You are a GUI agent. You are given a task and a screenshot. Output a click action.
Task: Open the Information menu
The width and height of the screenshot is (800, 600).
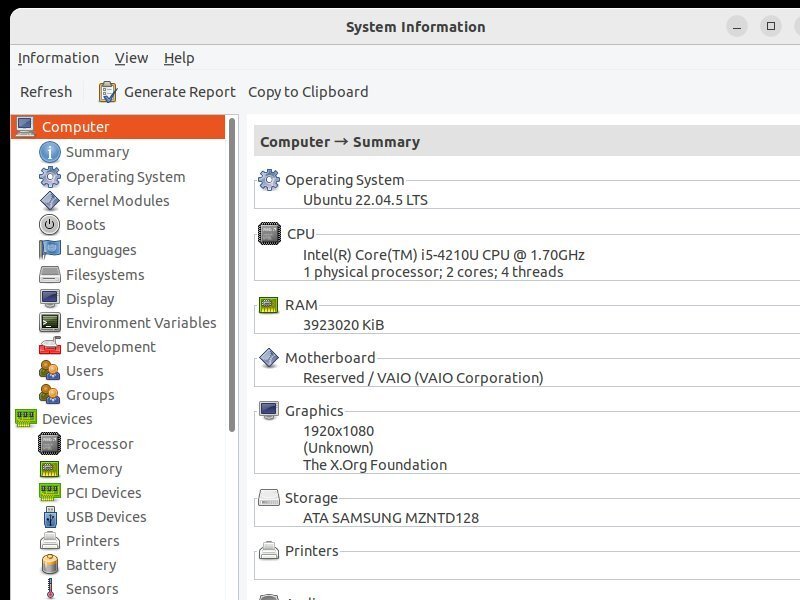[58, 58]
